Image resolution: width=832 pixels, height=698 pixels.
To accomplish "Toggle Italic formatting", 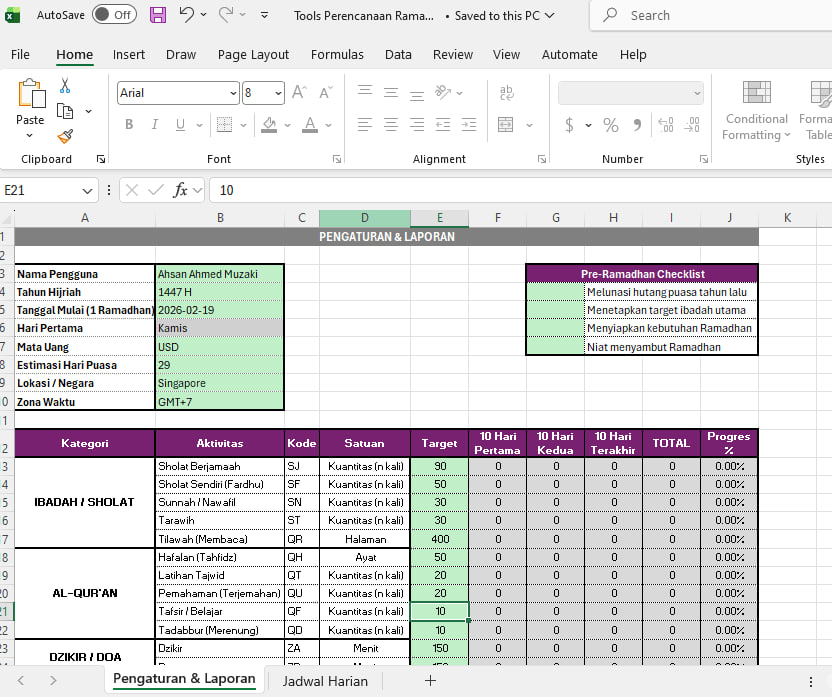I will [154, 125].
